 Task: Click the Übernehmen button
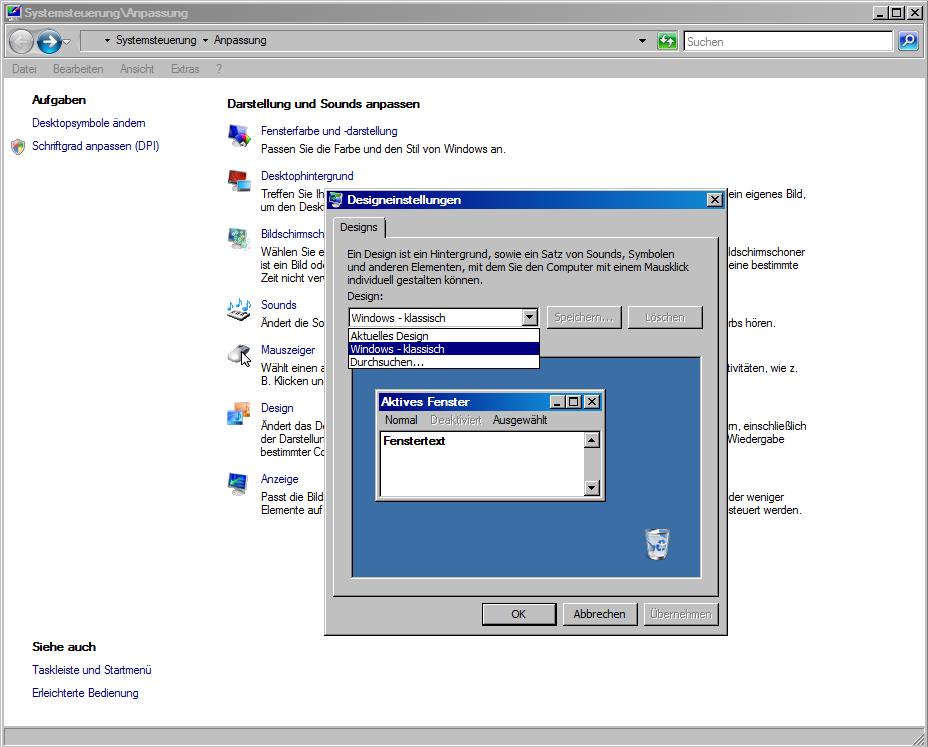pos(681,614)
